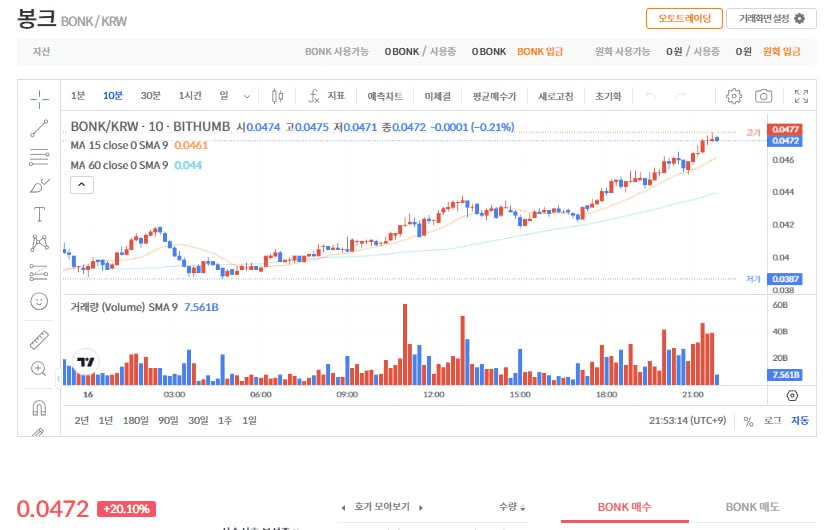Click the right arrow beside 호가 모아보기
This screenshot has width=833, height=530.
click(421, 508)
